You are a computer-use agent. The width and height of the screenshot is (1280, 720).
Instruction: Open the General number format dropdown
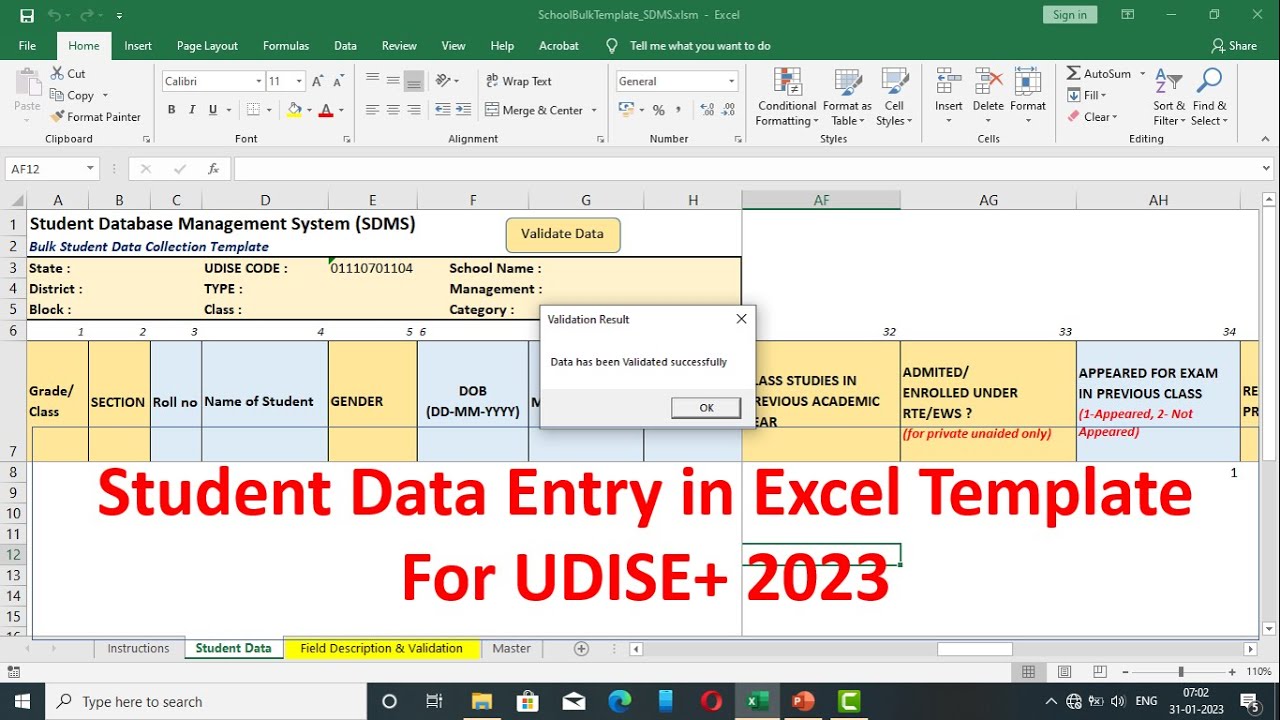click(x=732, y=81)
